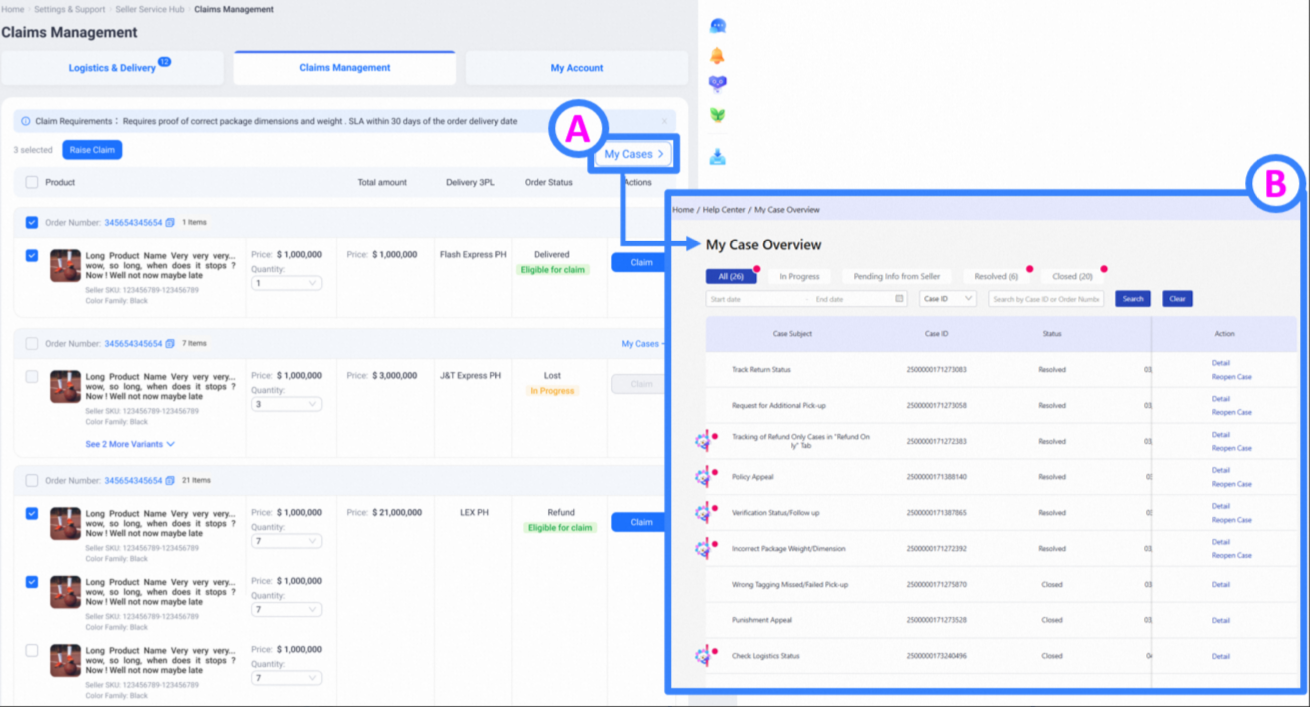Screen dimensions: 1310x707
Task: Expand See 2 More Variants
Action: (130, 444)
